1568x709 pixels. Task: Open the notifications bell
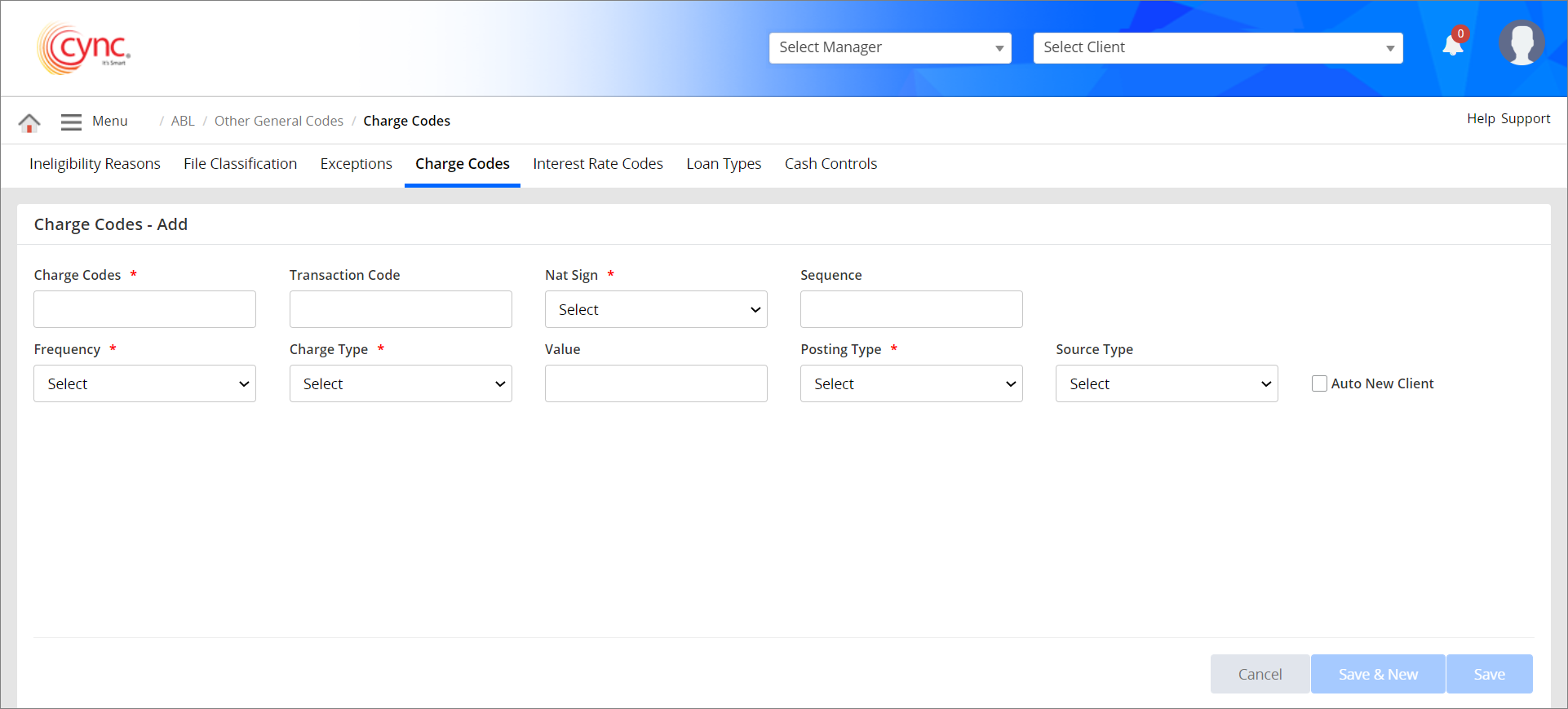(1453, 45)
